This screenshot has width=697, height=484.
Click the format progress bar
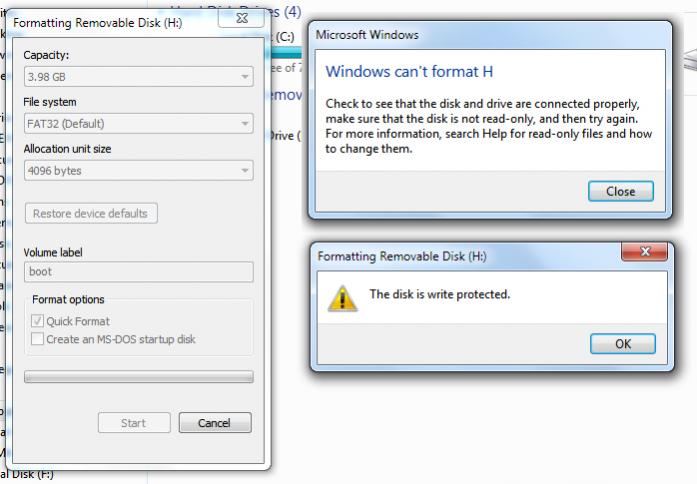[x=139, y=377]
